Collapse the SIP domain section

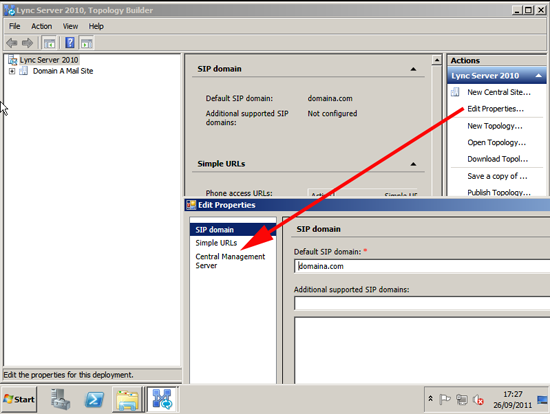(413, 69)
